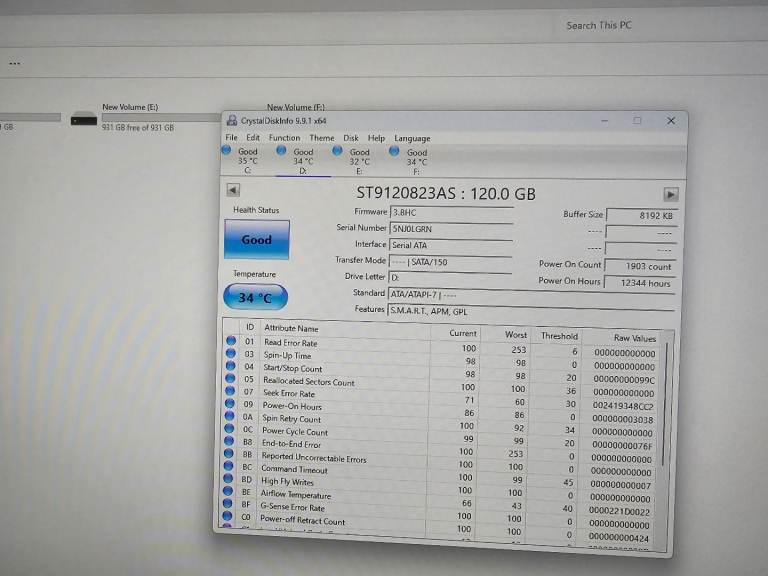Screen dimensions: 768x576
Task: Click the status icon of Read Error Rate
Action: tap(231, 340)
